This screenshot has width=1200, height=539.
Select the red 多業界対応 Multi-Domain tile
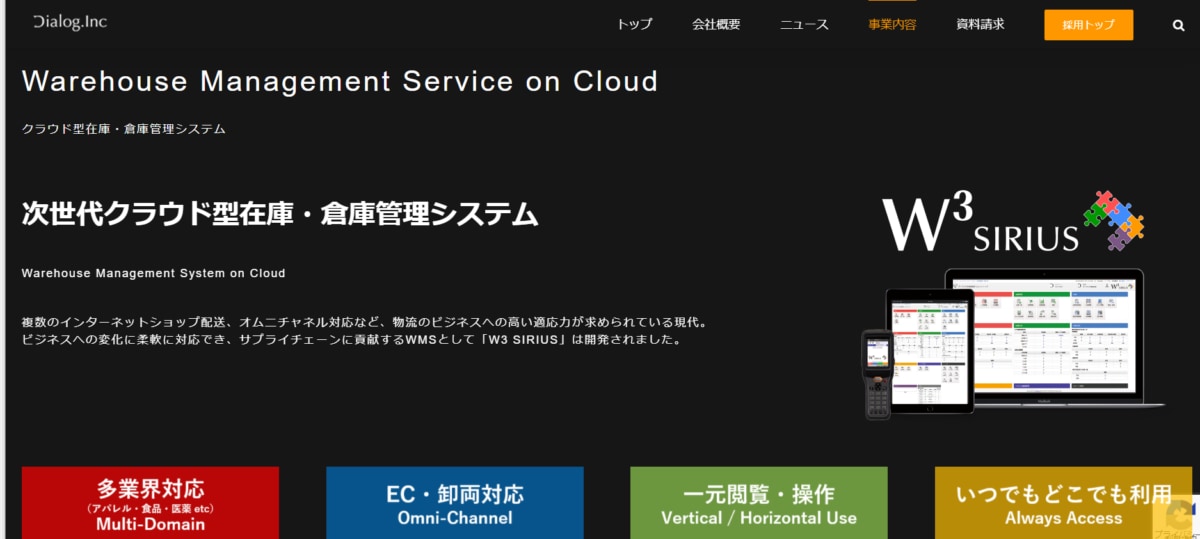150,503
